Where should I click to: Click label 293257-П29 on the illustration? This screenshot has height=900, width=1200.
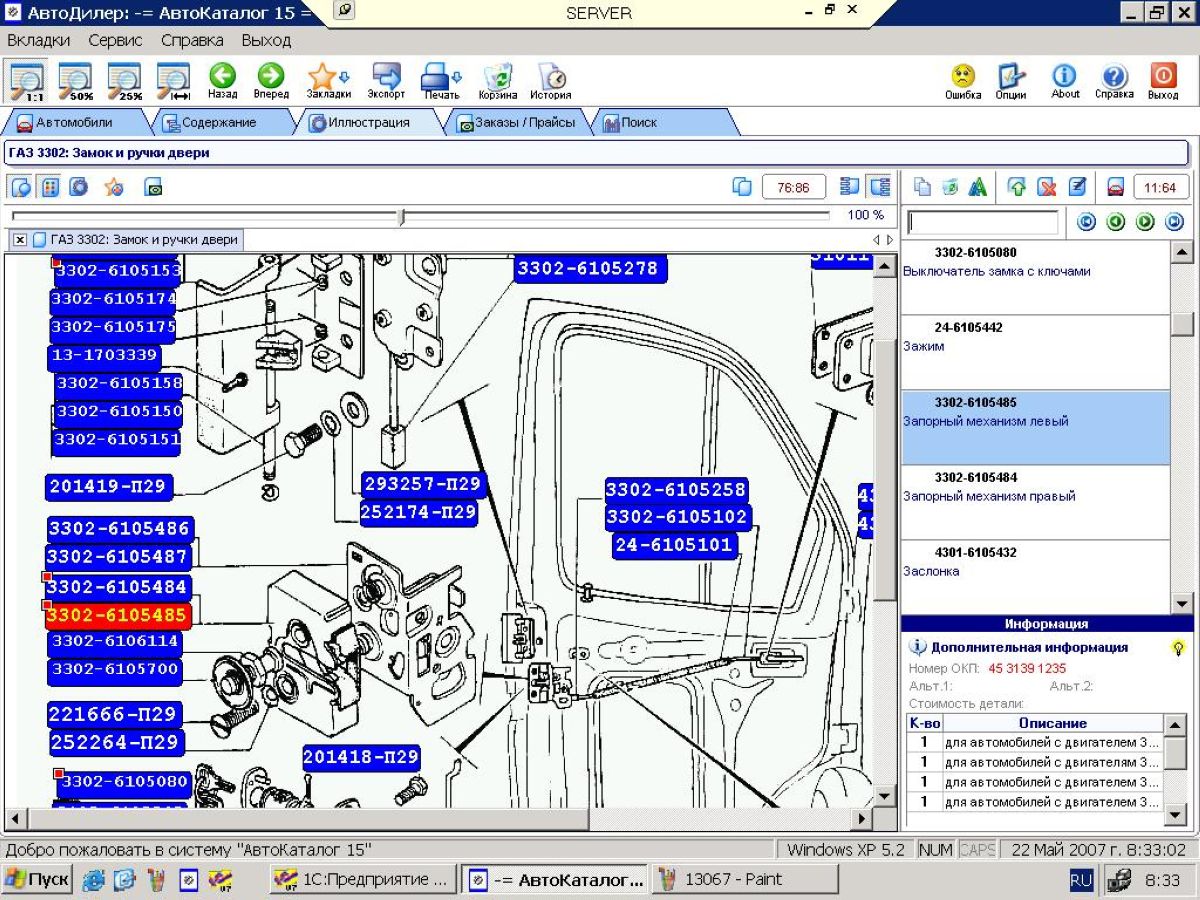423,484
